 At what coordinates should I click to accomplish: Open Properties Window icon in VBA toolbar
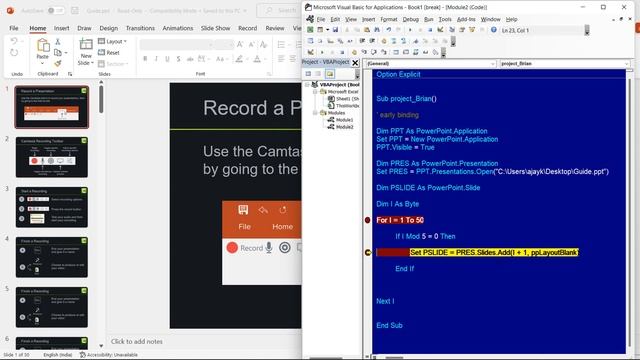click(462, 30)
